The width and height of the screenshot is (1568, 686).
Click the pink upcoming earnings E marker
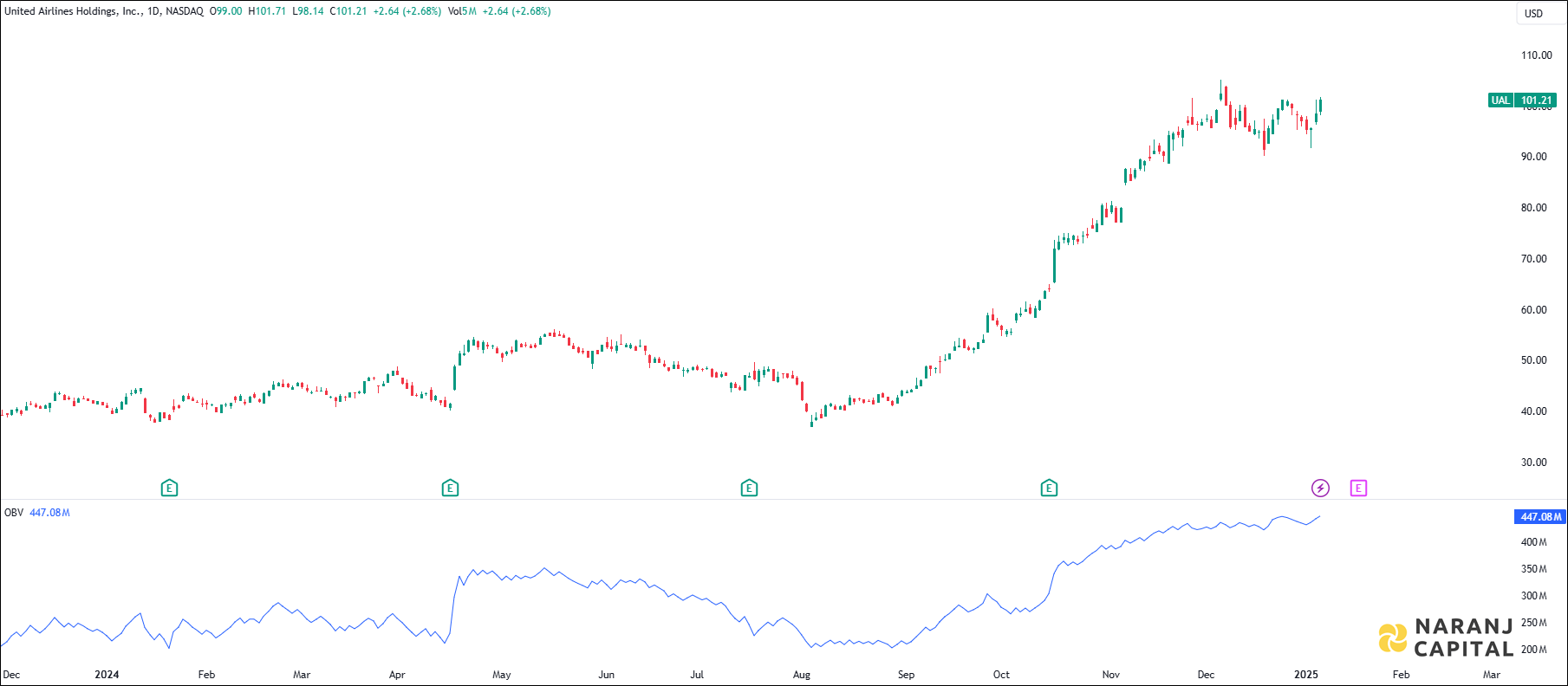pos(1358,489)
